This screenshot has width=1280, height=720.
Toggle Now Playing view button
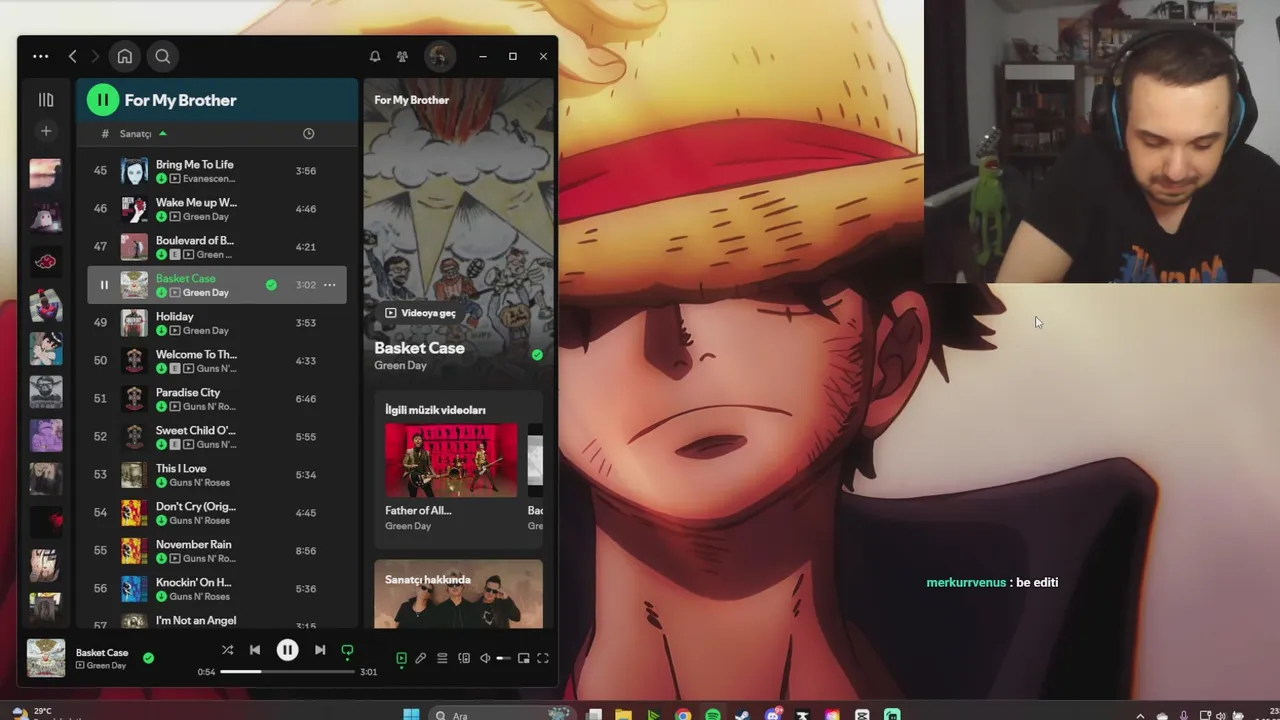coord(401,658)
